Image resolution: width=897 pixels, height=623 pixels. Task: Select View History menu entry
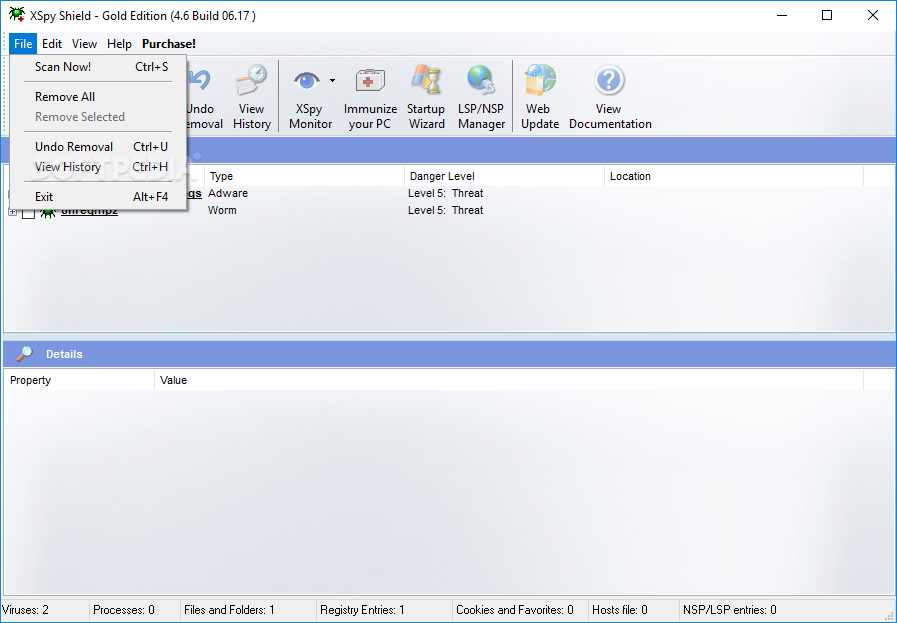click(98, 166)
